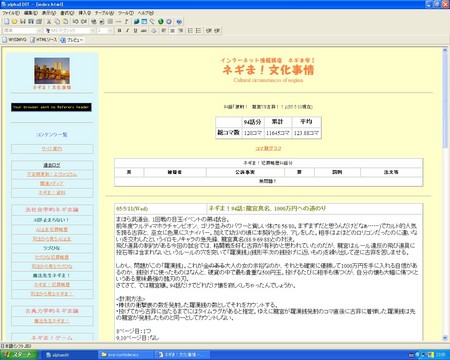This screenshot has width=450, height=360.
Task: Open the 挿入 menu
Action: coord(85,13)
